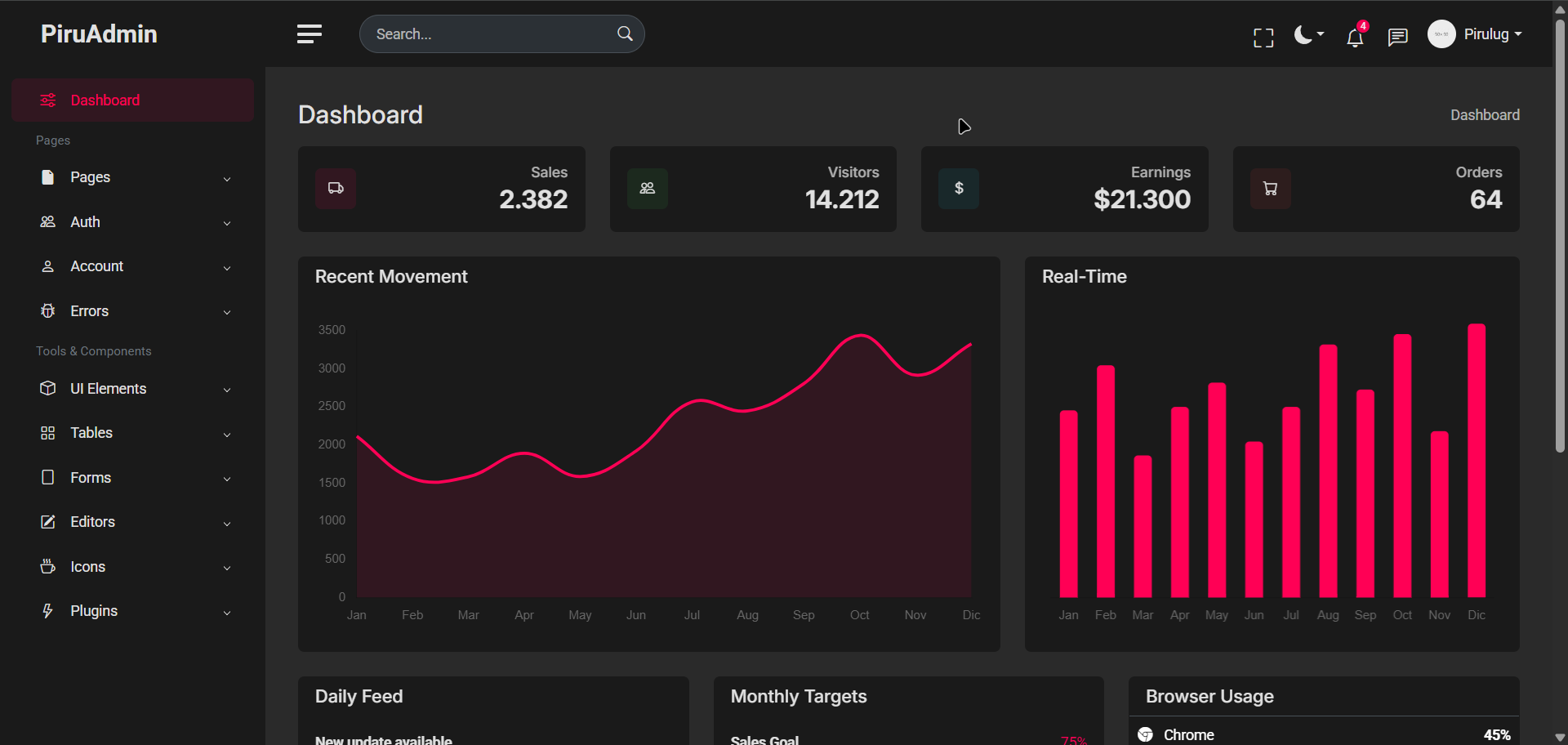Click the PiruAdmin logo
Viewport: 1568px width, 745px height.
[99, 33]
